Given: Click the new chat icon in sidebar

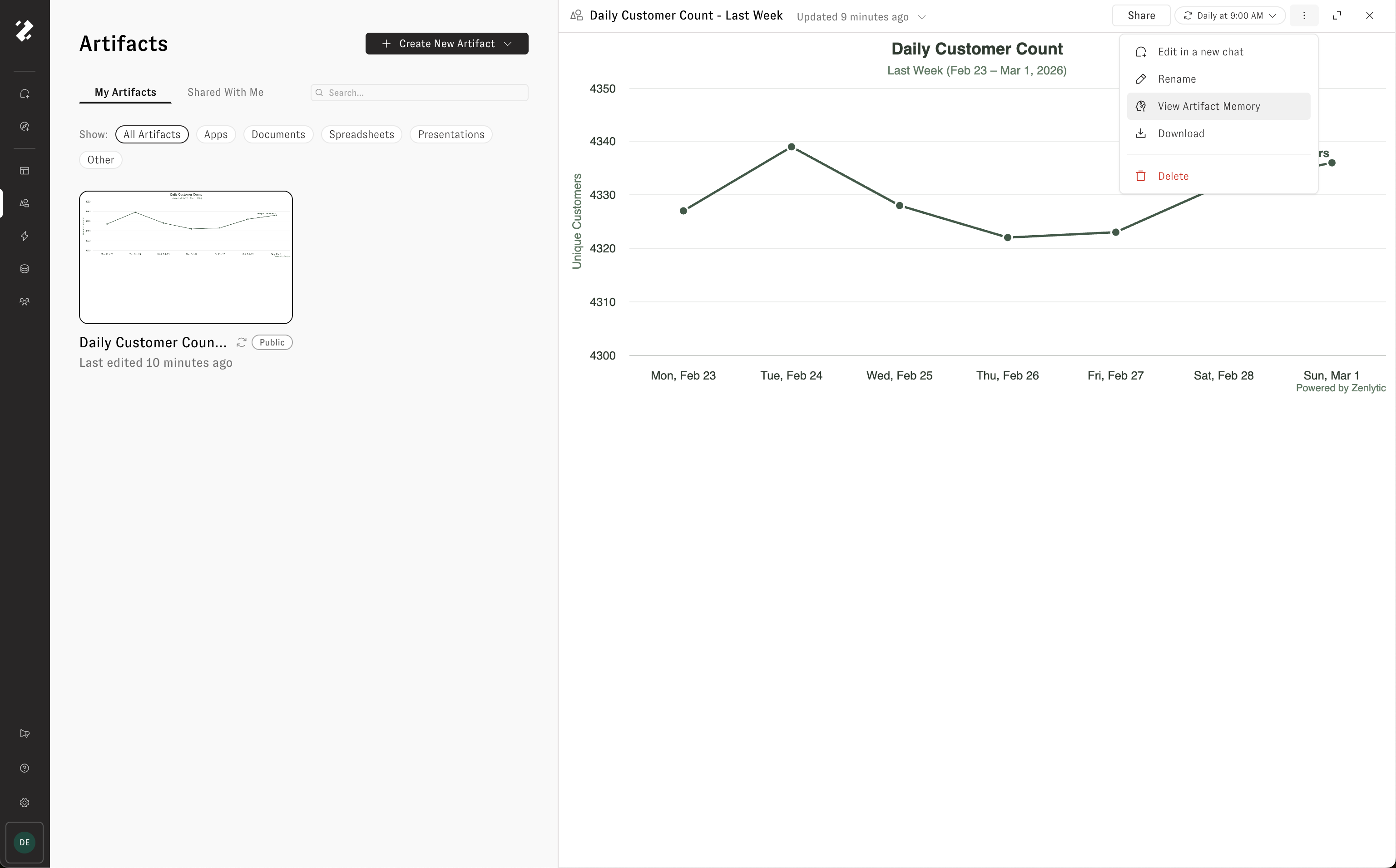Looking at the screenshot, I should (x=25, y=94).
